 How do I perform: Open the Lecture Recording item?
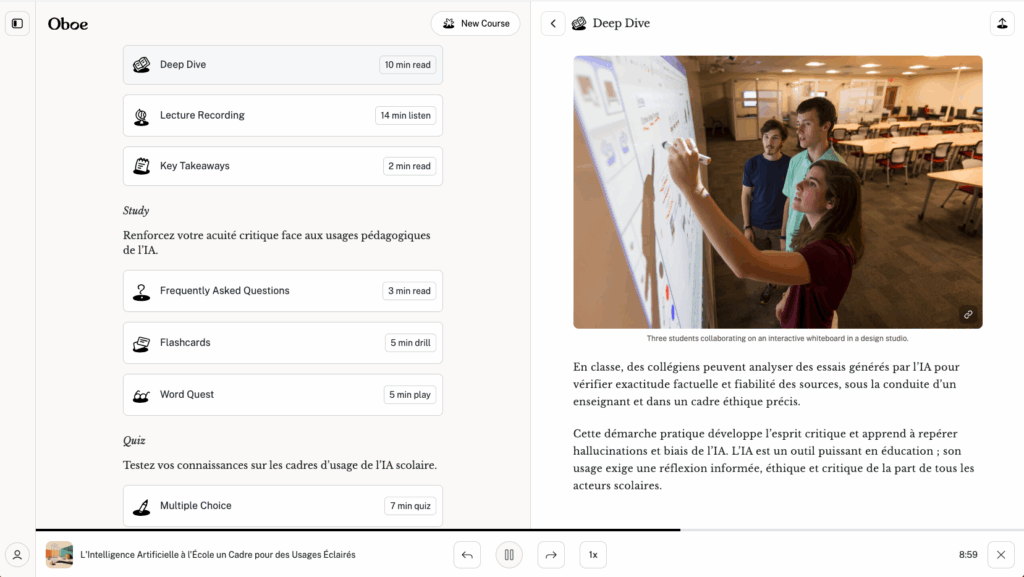[282, 116]
